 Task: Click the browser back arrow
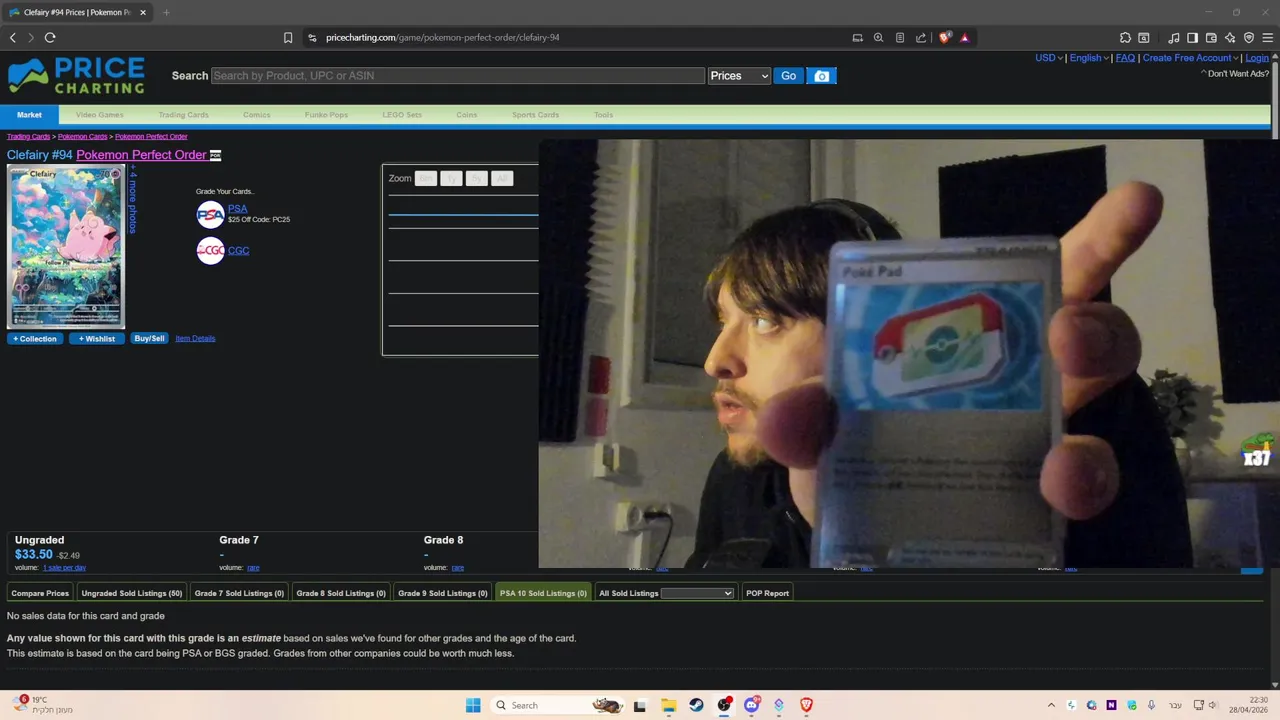13,37
